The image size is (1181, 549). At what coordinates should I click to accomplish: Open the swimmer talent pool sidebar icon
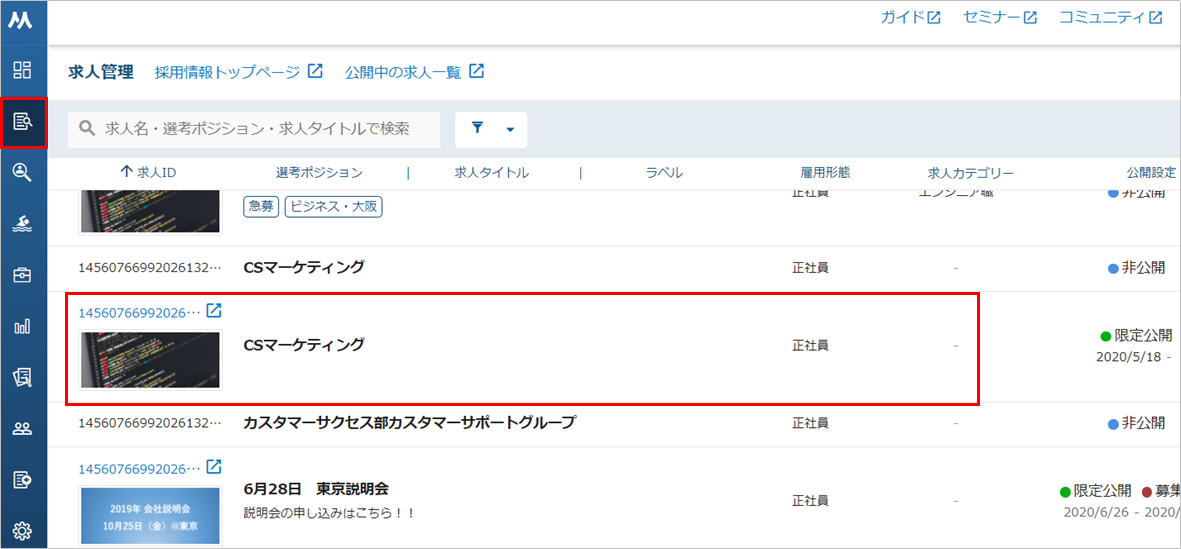click(23, 224)
